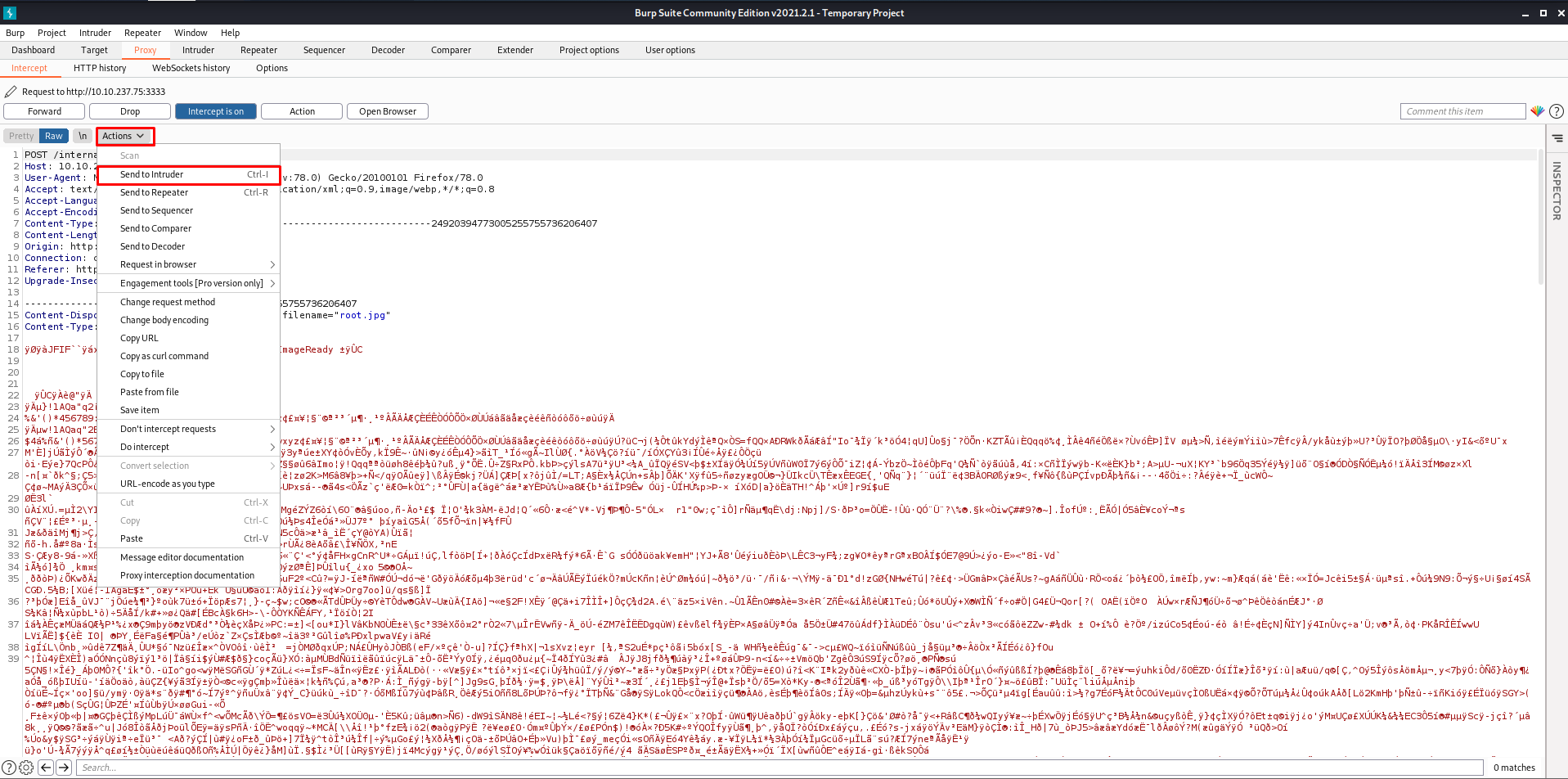This screenshot has width=1568, height=779.
Task: Open search settings gear icon
Action: pos(26,768)
